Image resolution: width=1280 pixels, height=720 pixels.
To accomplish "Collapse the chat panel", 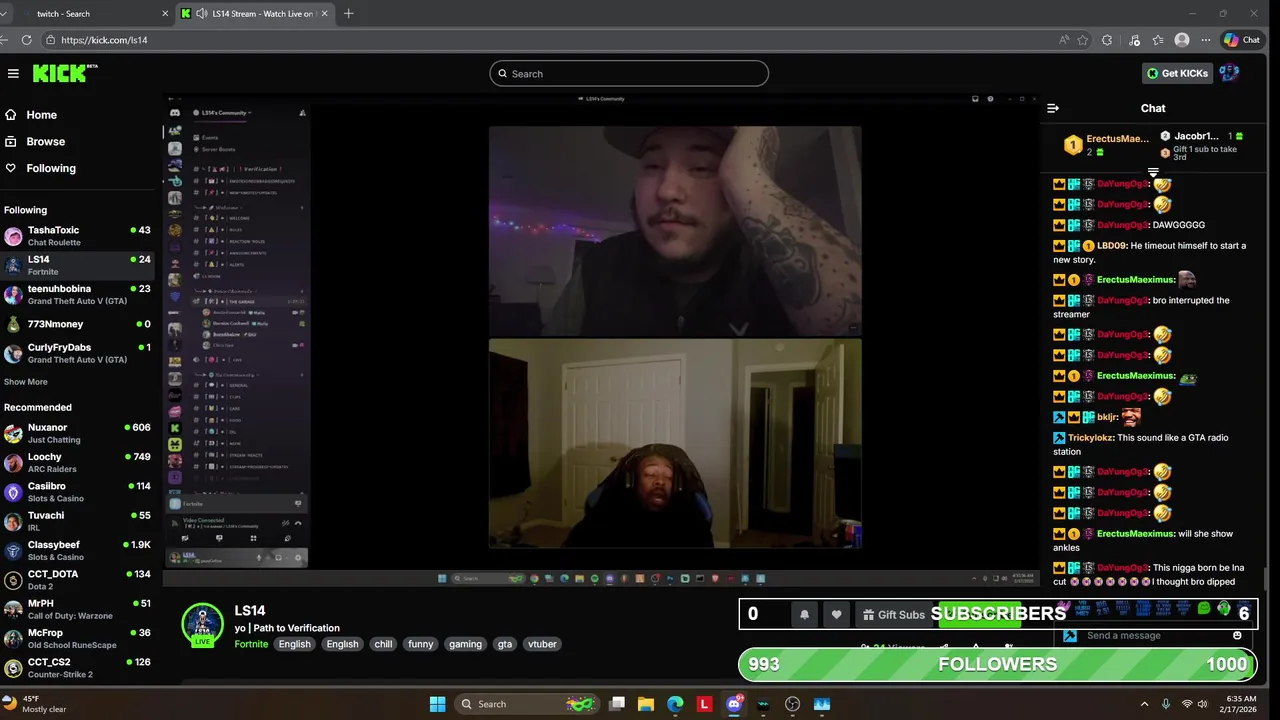I will point(1053,108).
